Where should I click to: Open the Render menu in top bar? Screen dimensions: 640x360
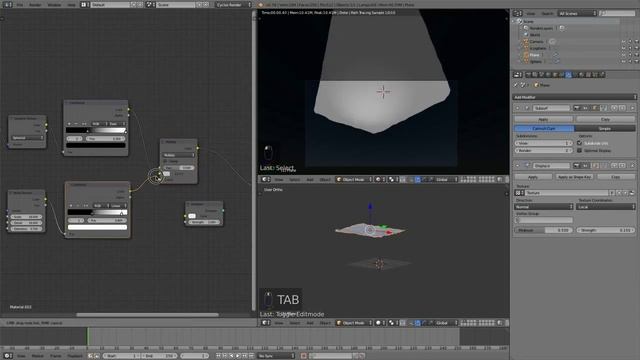pos(36,5)
